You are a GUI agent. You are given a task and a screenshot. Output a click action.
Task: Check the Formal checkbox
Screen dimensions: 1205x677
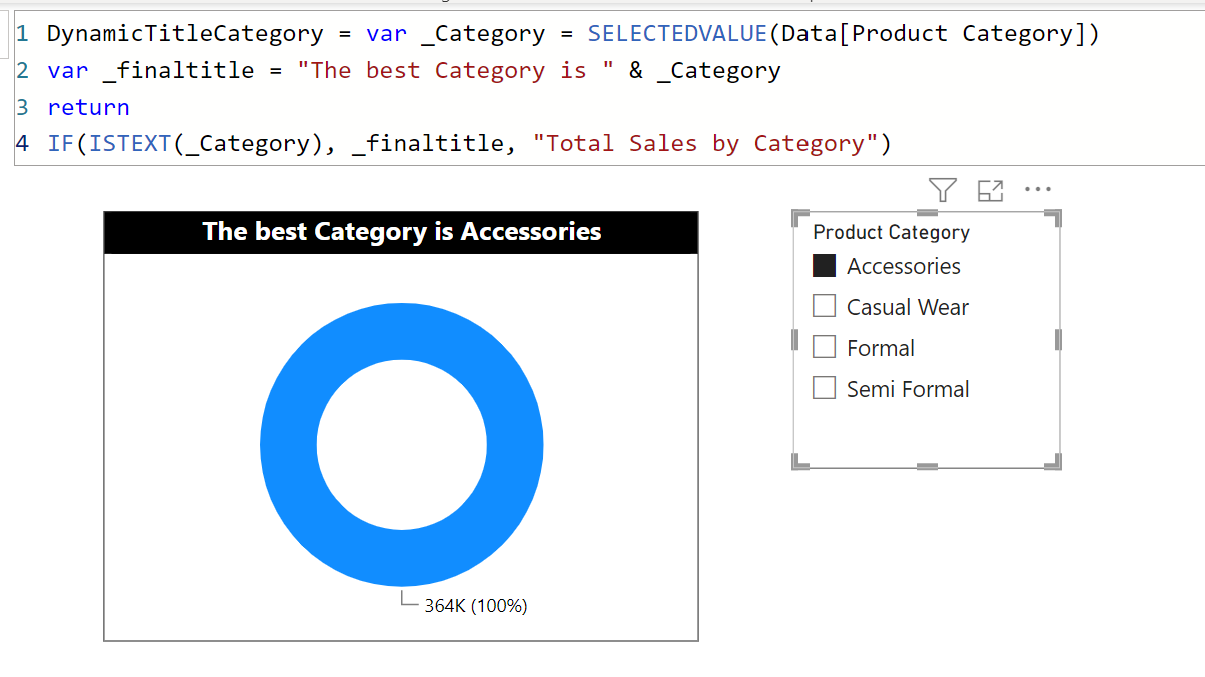(x=824, y=347)
